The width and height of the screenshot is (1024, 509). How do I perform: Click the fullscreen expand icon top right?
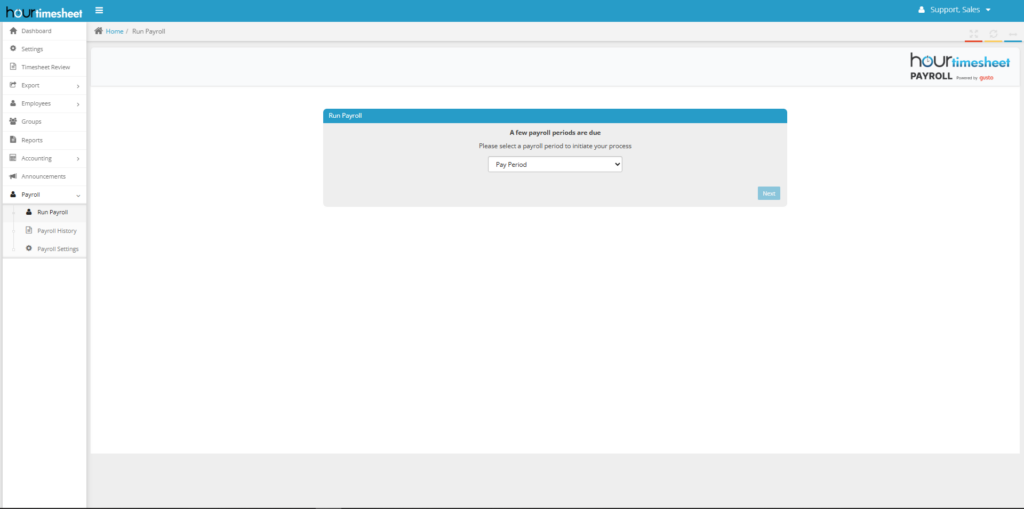point(974,33)
